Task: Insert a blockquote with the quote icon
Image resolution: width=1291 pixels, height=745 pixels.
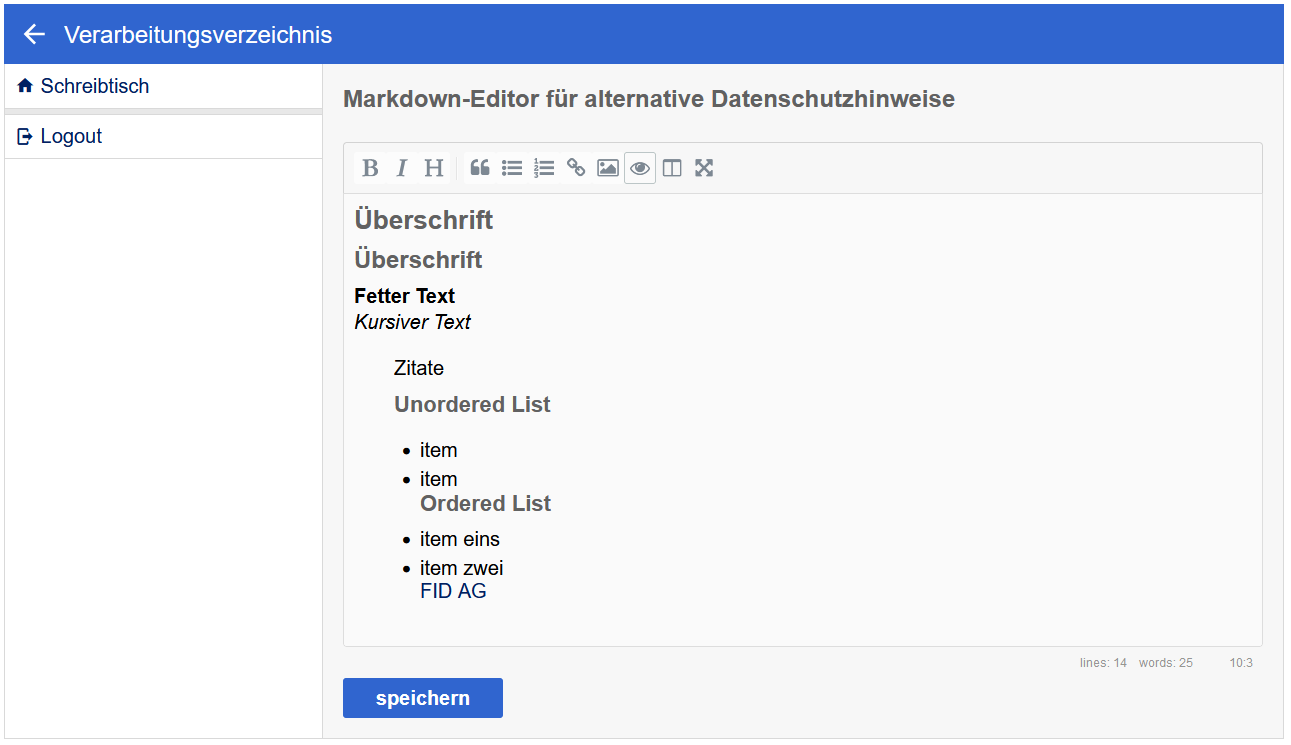Action: (x=480, y=168)
